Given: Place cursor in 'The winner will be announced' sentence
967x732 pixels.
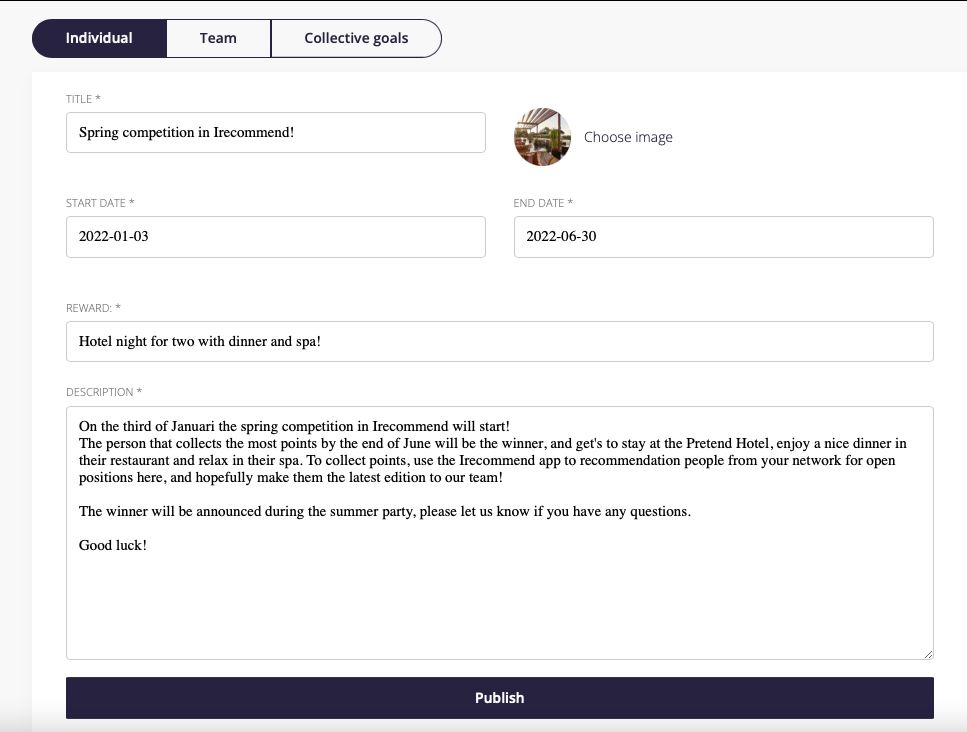Looking at the screenshot, I should 385,511.
